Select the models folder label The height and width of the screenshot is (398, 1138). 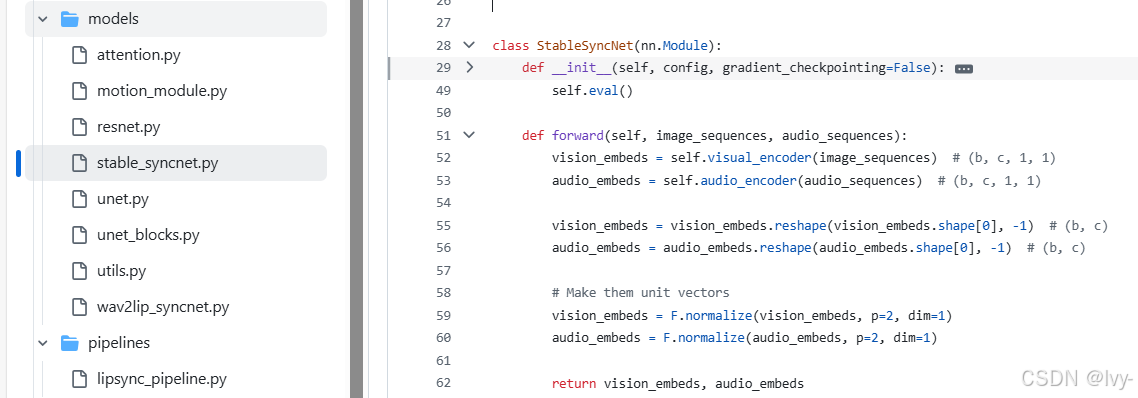click(x=113, y=20)
